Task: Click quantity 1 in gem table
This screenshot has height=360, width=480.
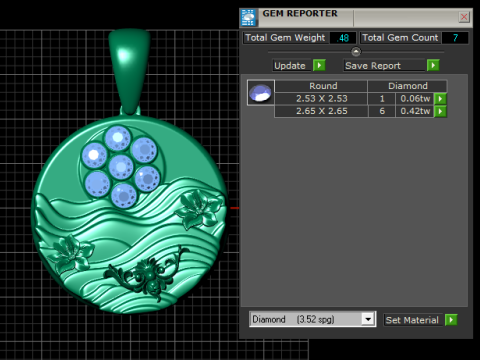Action: coord(382,99)
